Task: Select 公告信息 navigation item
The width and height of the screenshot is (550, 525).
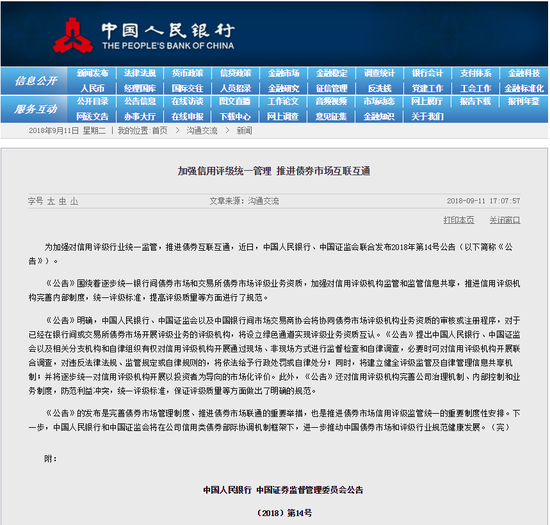Action: click(140, 101)
